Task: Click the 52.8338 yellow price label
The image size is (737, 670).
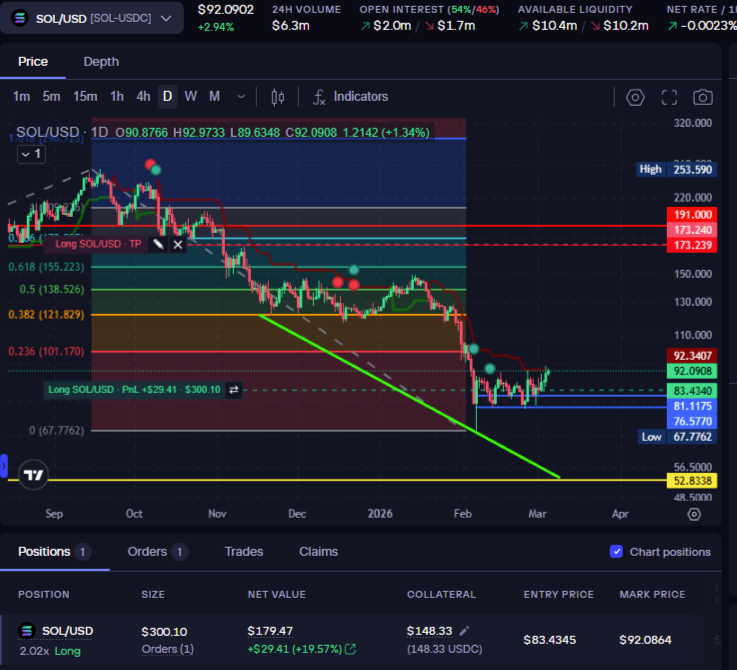Action: point(692,481)
